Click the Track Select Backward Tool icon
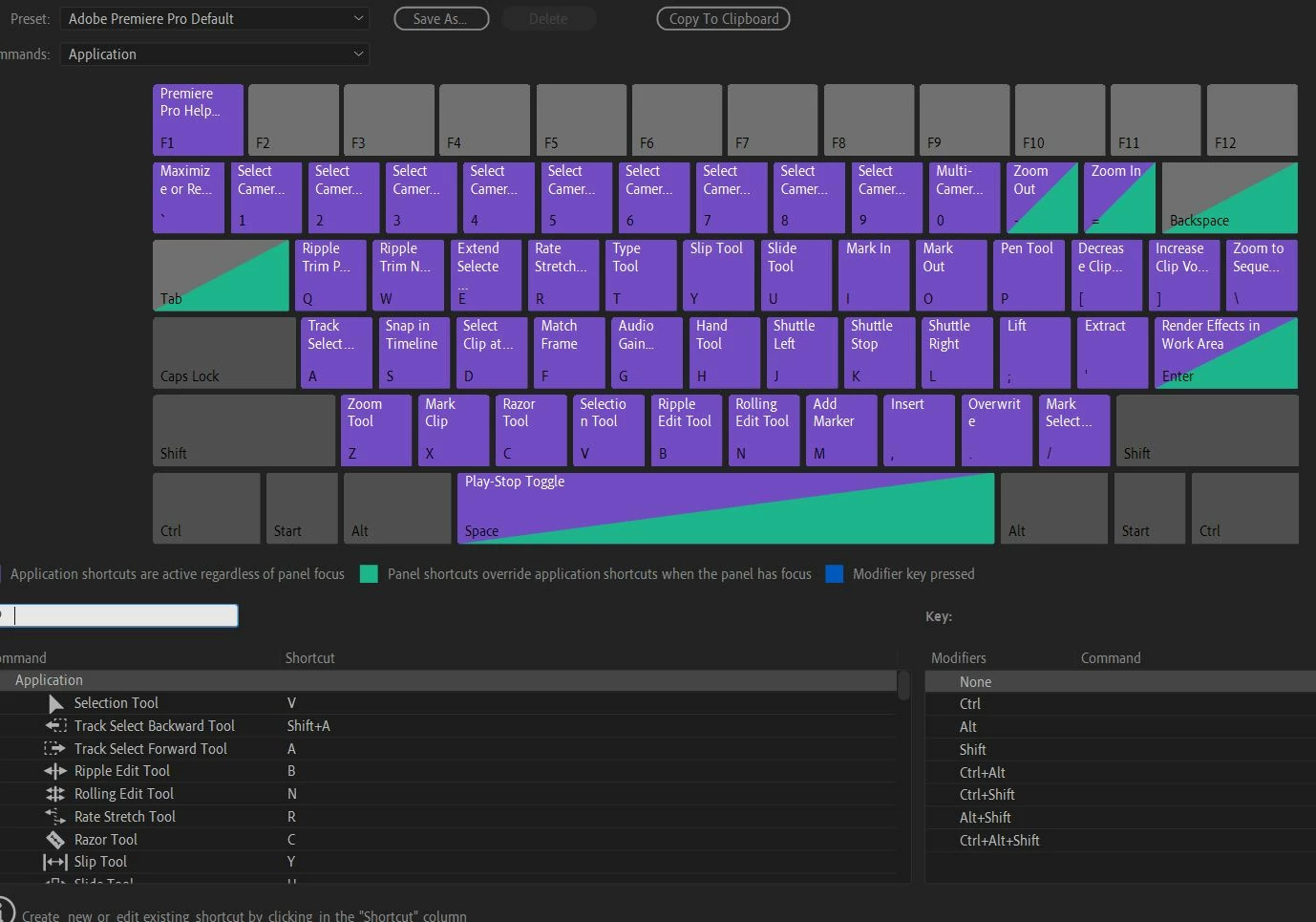 point(55,726)
